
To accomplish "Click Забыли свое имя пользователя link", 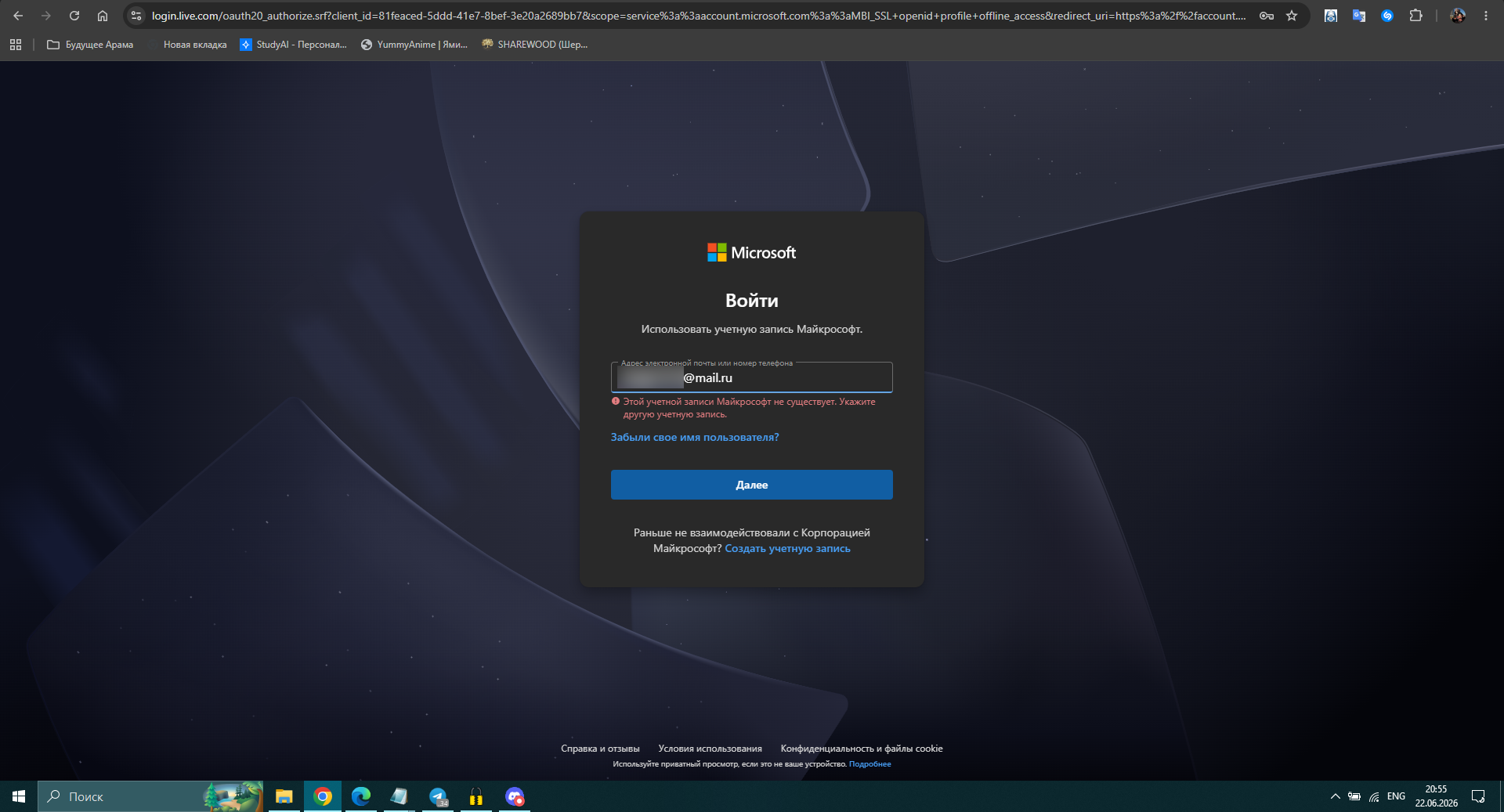I will click(695, 437).
